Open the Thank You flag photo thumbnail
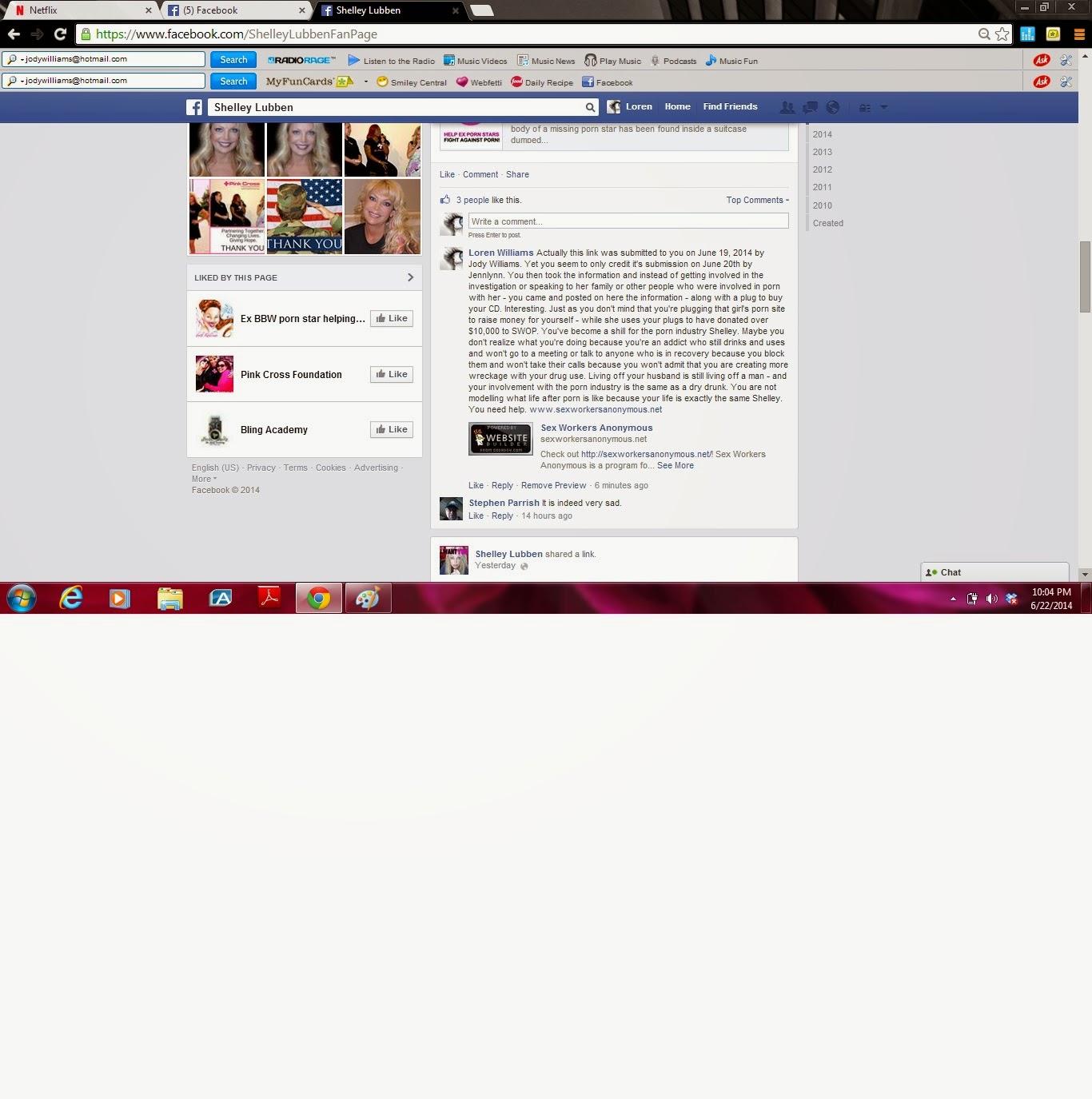Viewport: 1092px width, 1099px height. coord(304,216)
